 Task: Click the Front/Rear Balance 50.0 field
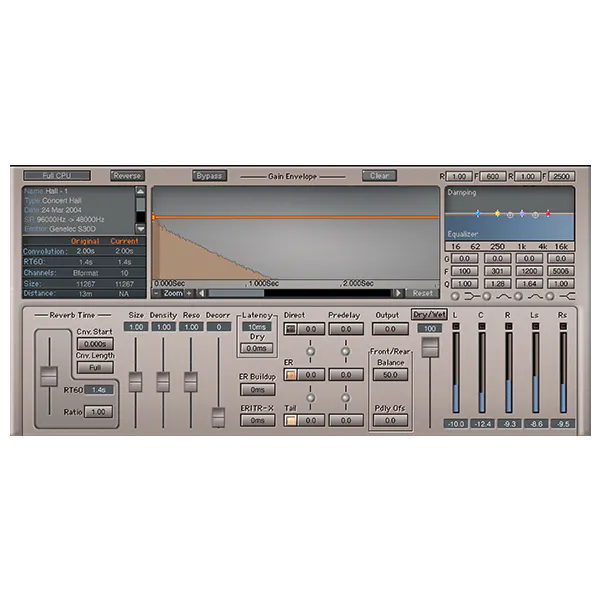(x=390, y=375)
